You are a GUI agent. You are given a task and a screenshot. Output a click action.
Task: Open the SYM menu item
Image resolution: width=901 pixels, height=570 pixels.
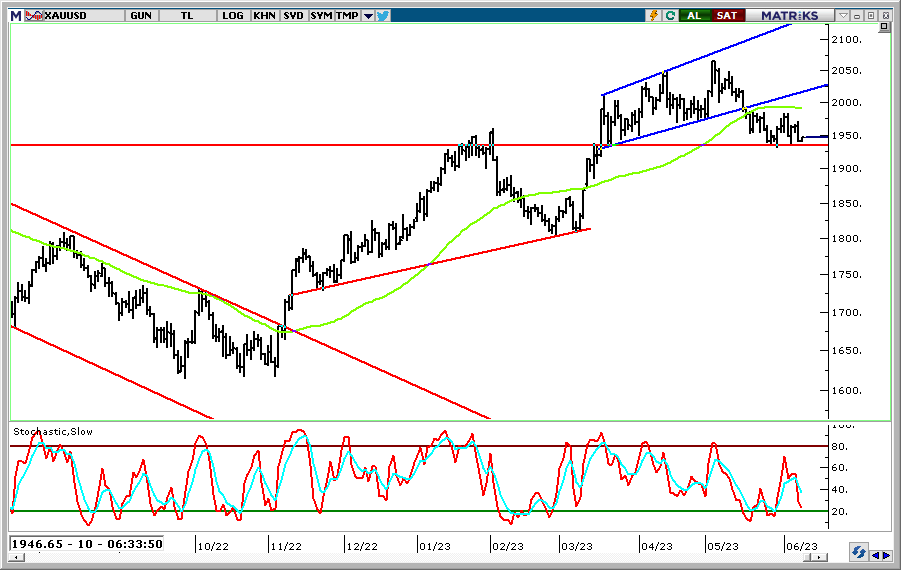point(321,15)
